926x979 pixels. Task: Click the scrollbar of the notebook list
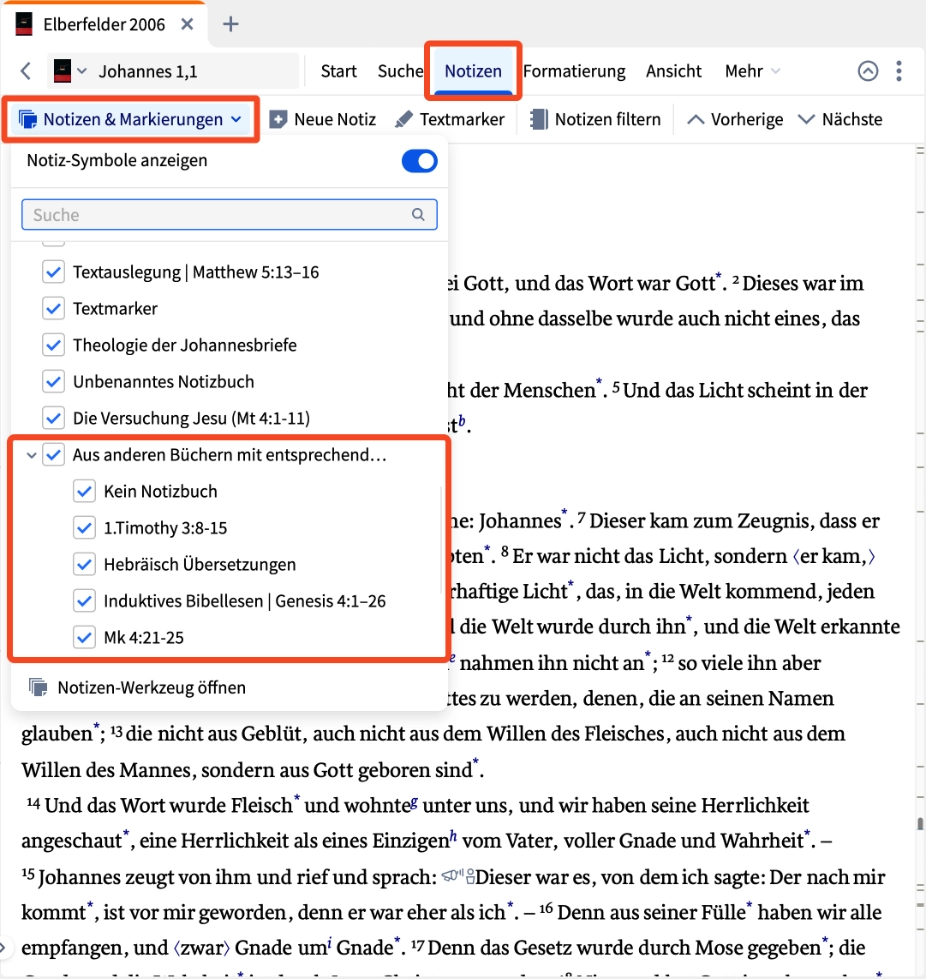tap(443, 539)
